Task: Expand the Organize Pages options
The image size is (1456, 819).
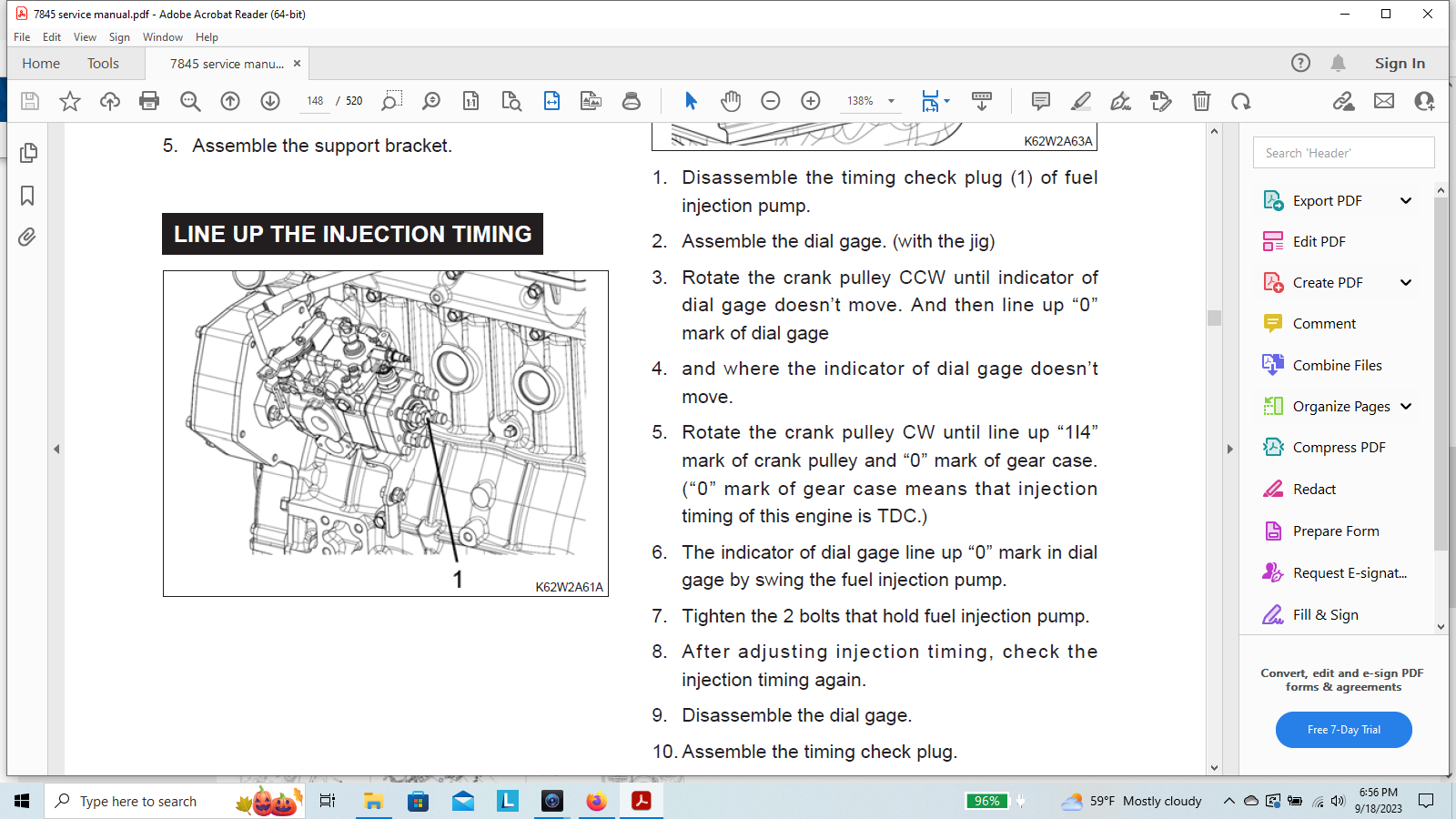Action: coord(1406,407)
